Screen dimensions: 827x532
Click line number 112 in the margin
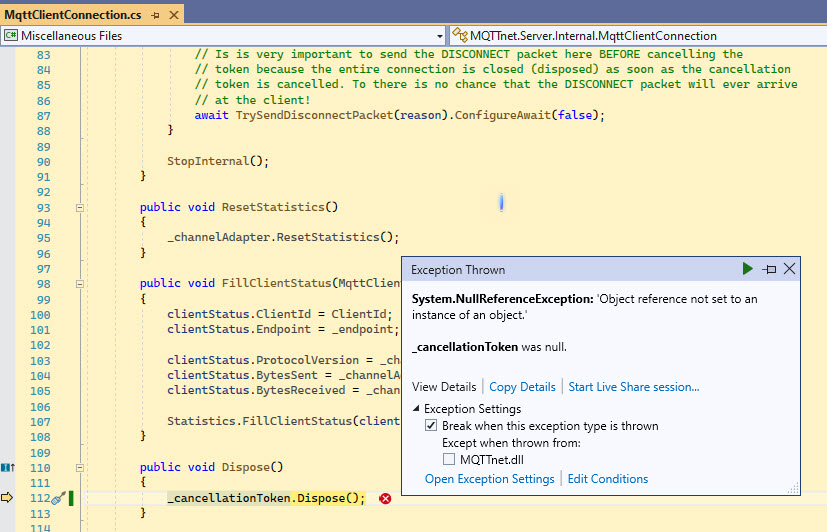[x=40, y=498]
